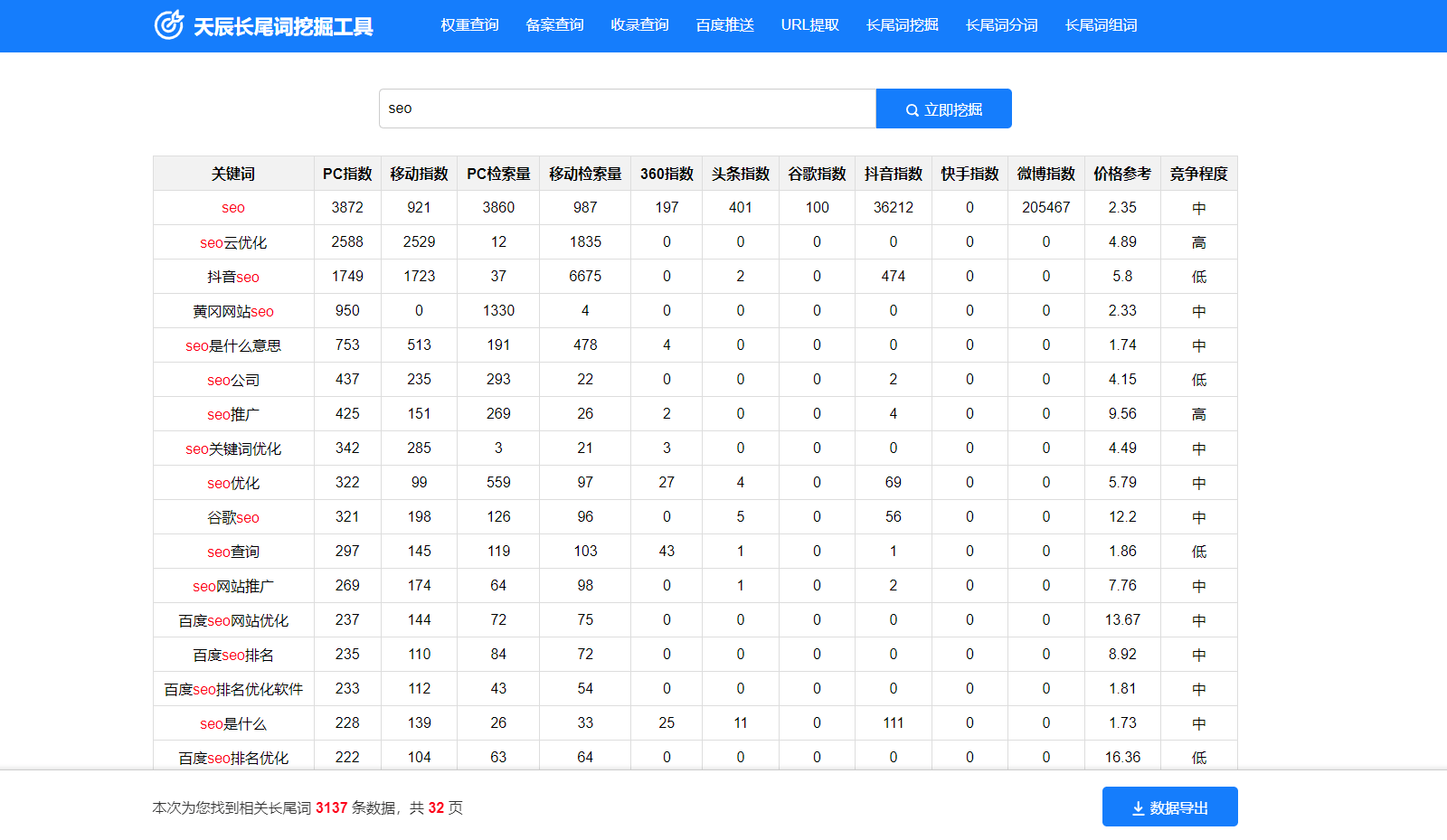Open 权重查询 nav item
1447x840 pixels.
pos(469,25)
